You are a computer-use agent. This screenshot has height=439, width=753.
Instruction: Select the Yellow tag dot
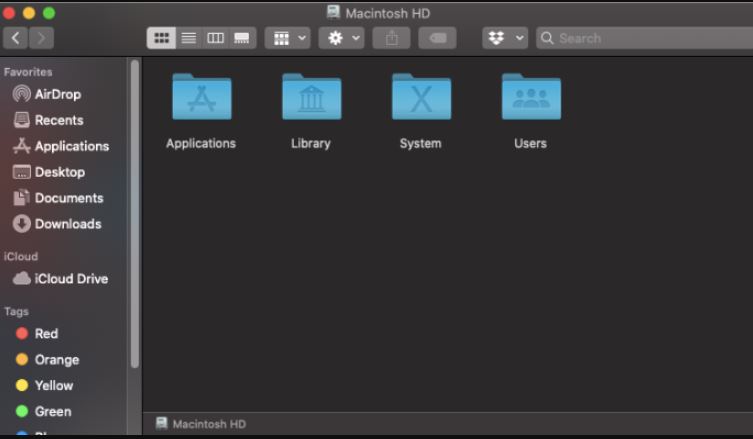coord(22,385)
